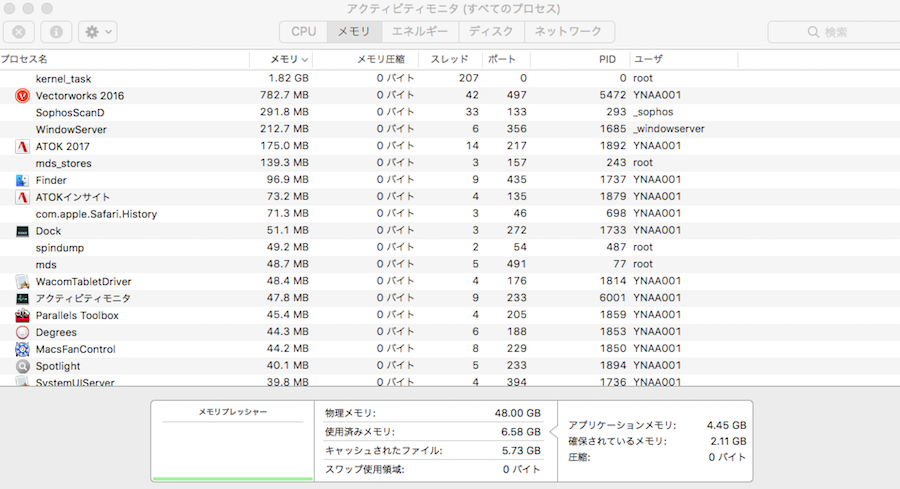
Task: Click the キャッシュされたファイル 5.73 GB value
Action: [x=521, y=451]
